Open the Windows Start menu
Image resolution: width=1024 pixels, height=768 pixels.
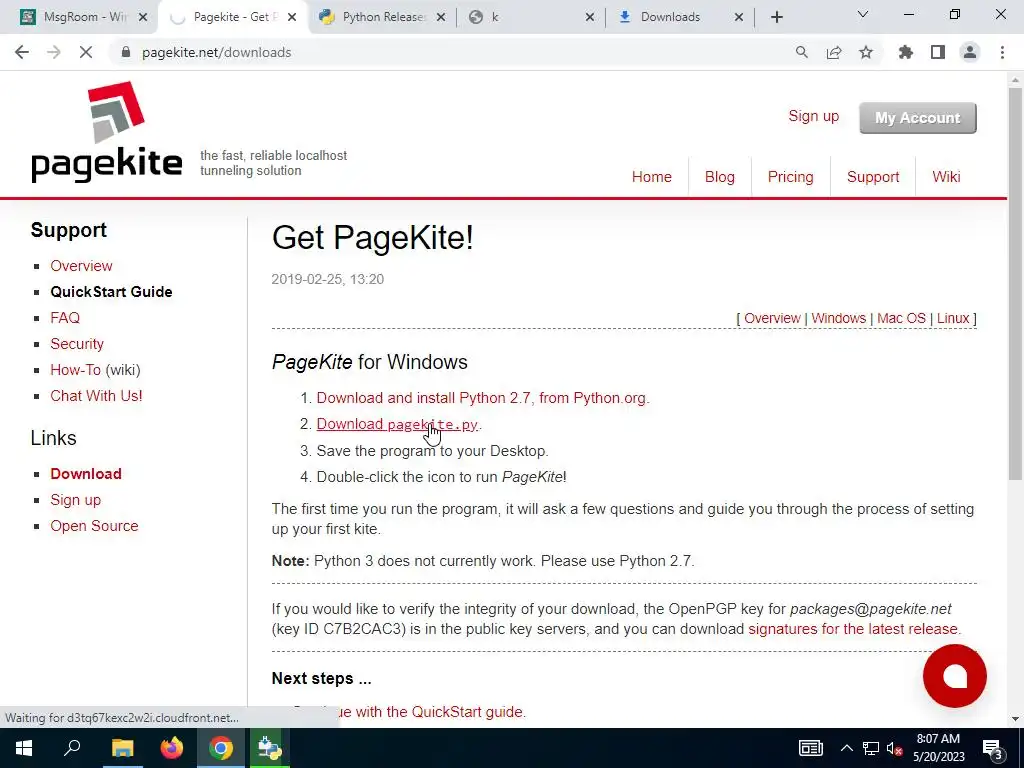click(x=24, y=748)
